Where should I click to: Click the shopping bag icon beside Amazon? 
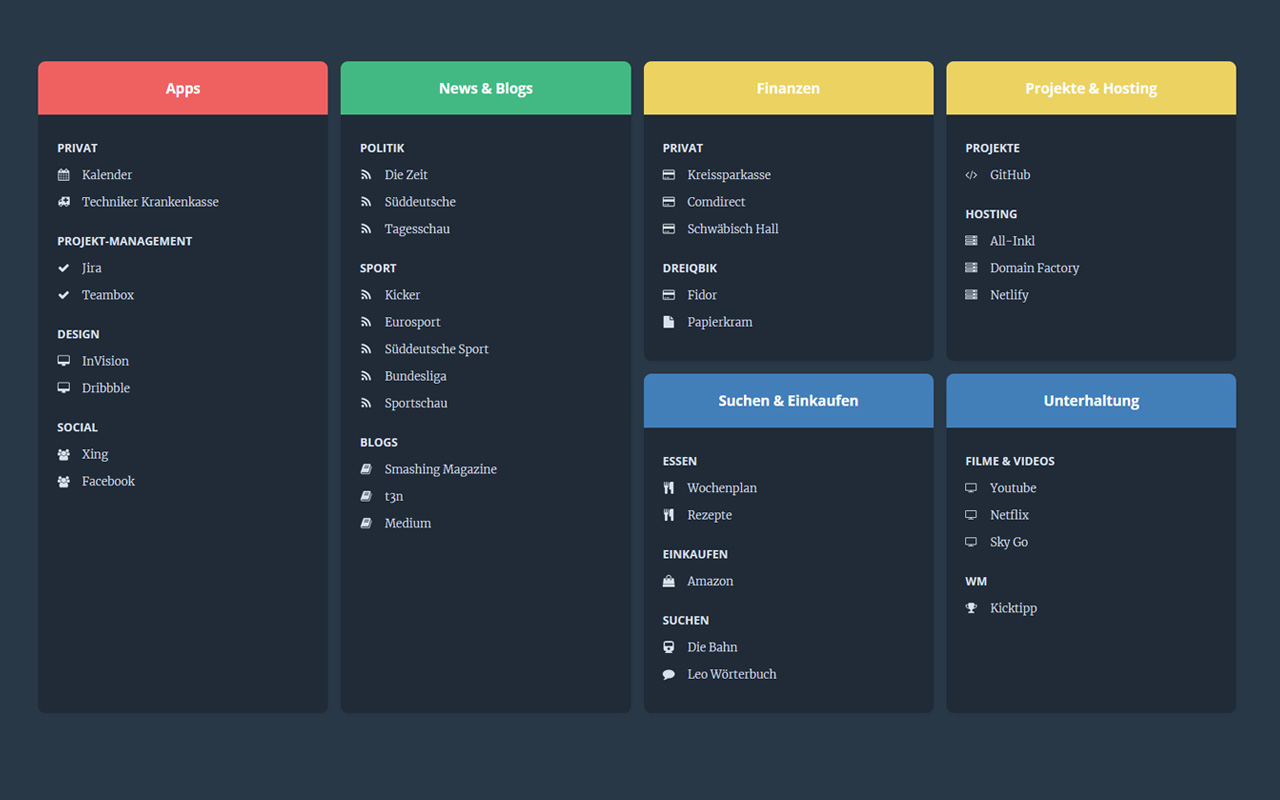[x=669, y=581]
